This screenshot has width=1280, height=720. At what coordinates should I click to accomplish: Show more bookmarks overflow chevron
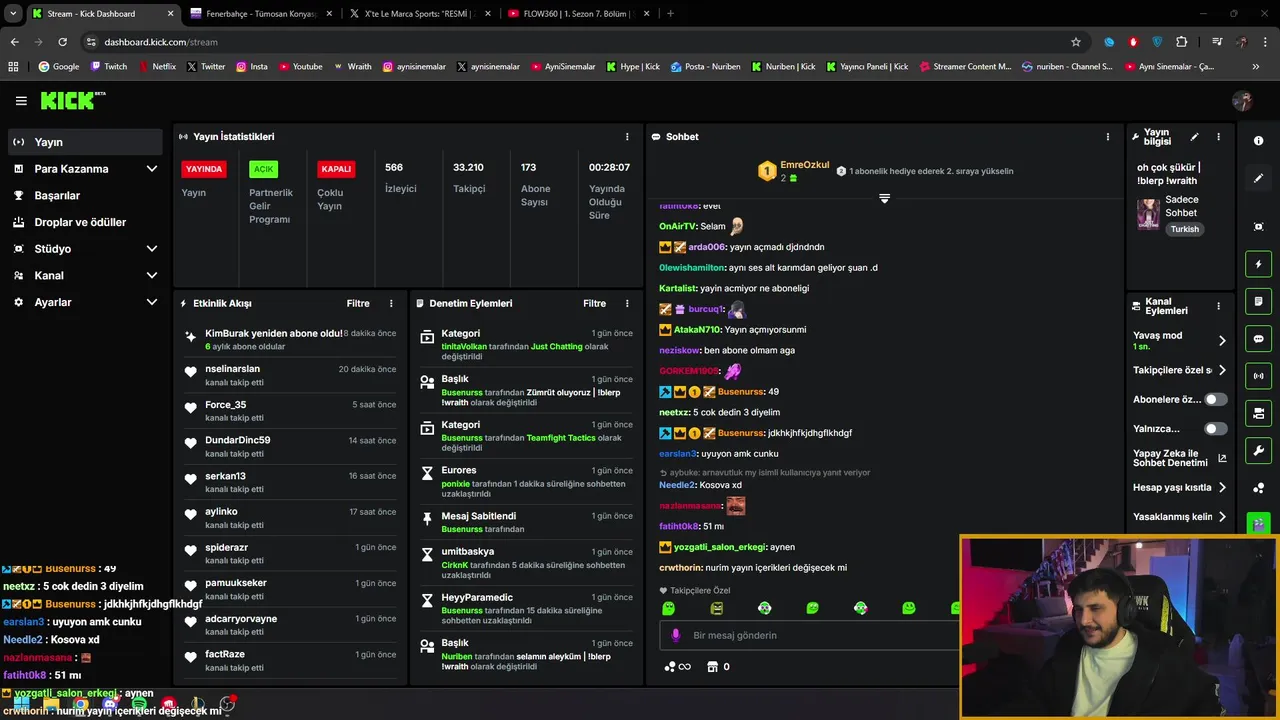coord(1255,67)
